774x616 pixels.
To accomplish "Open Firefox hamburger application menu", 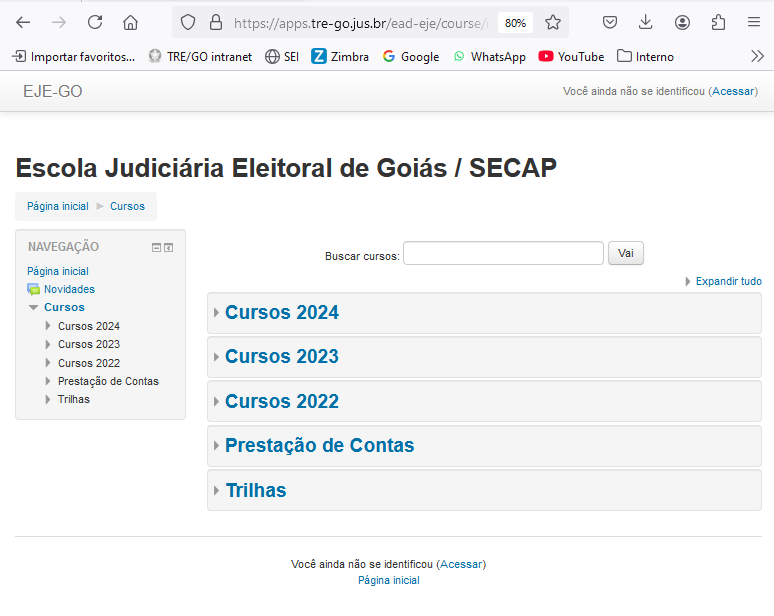I will (753, 22).
